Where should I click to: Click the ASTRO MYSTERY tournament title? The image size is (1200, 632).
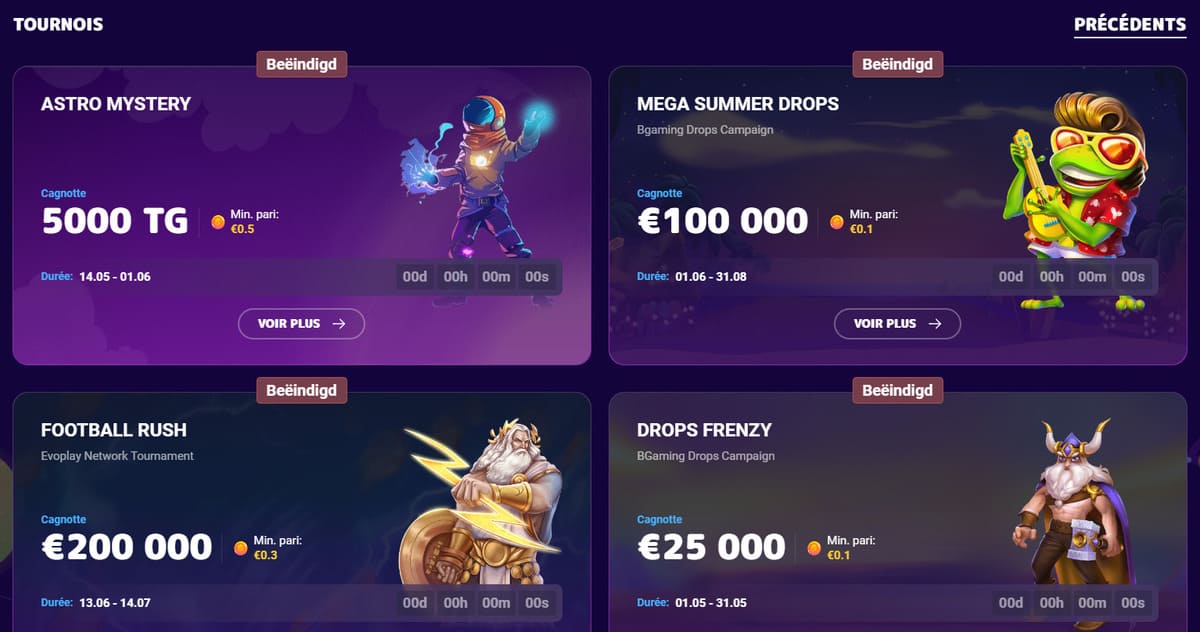[x=116, y=103]
